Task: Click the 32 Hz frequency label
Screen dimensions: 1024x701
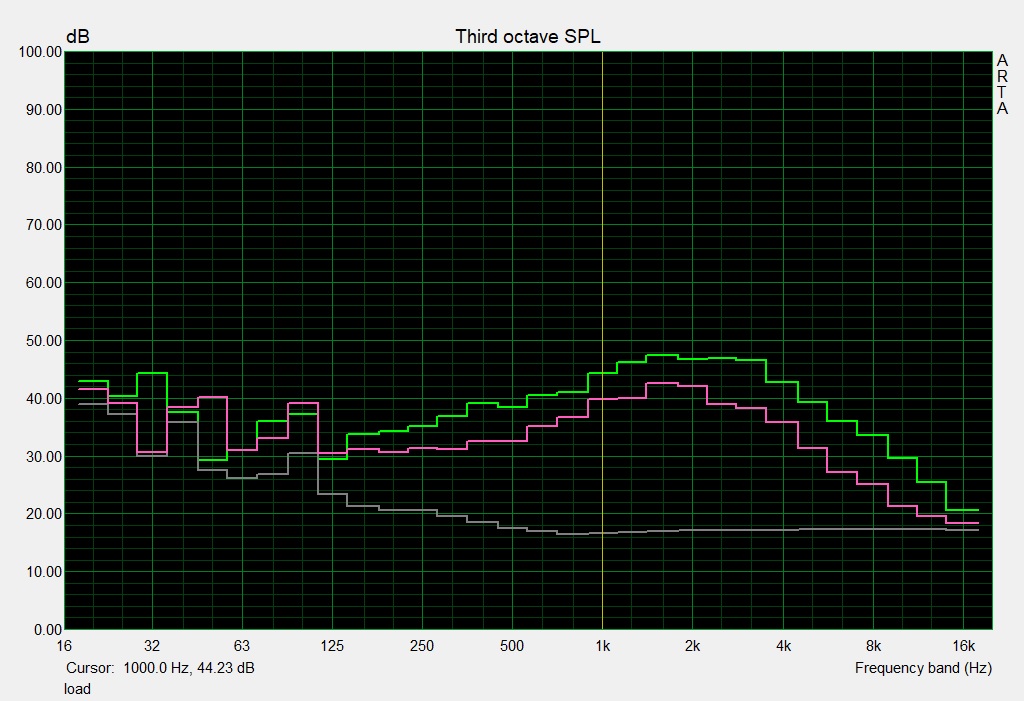Action: coord(152,646)
